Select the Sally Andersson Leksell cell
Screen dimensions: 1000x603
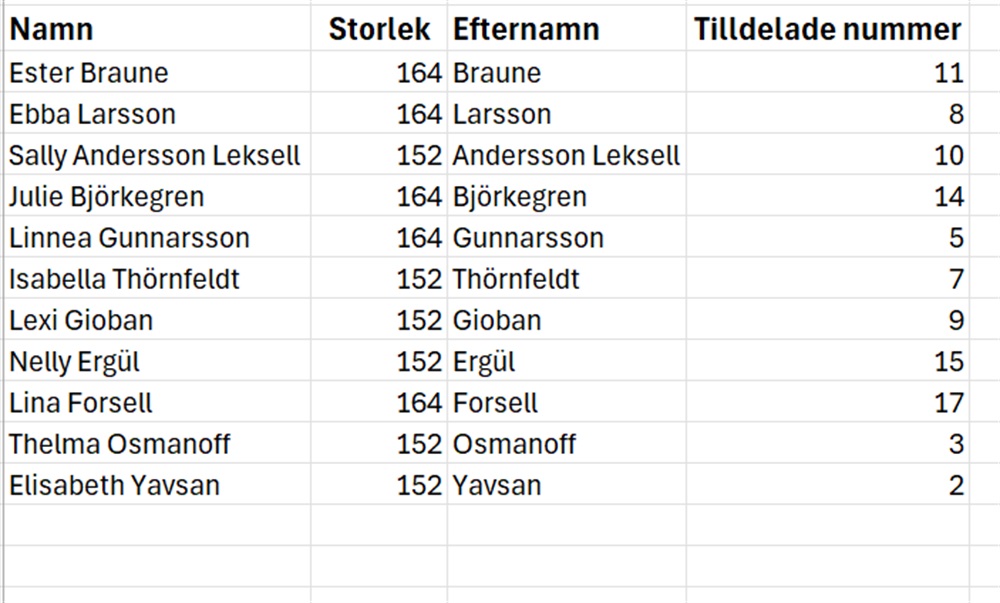click(155, 156)
